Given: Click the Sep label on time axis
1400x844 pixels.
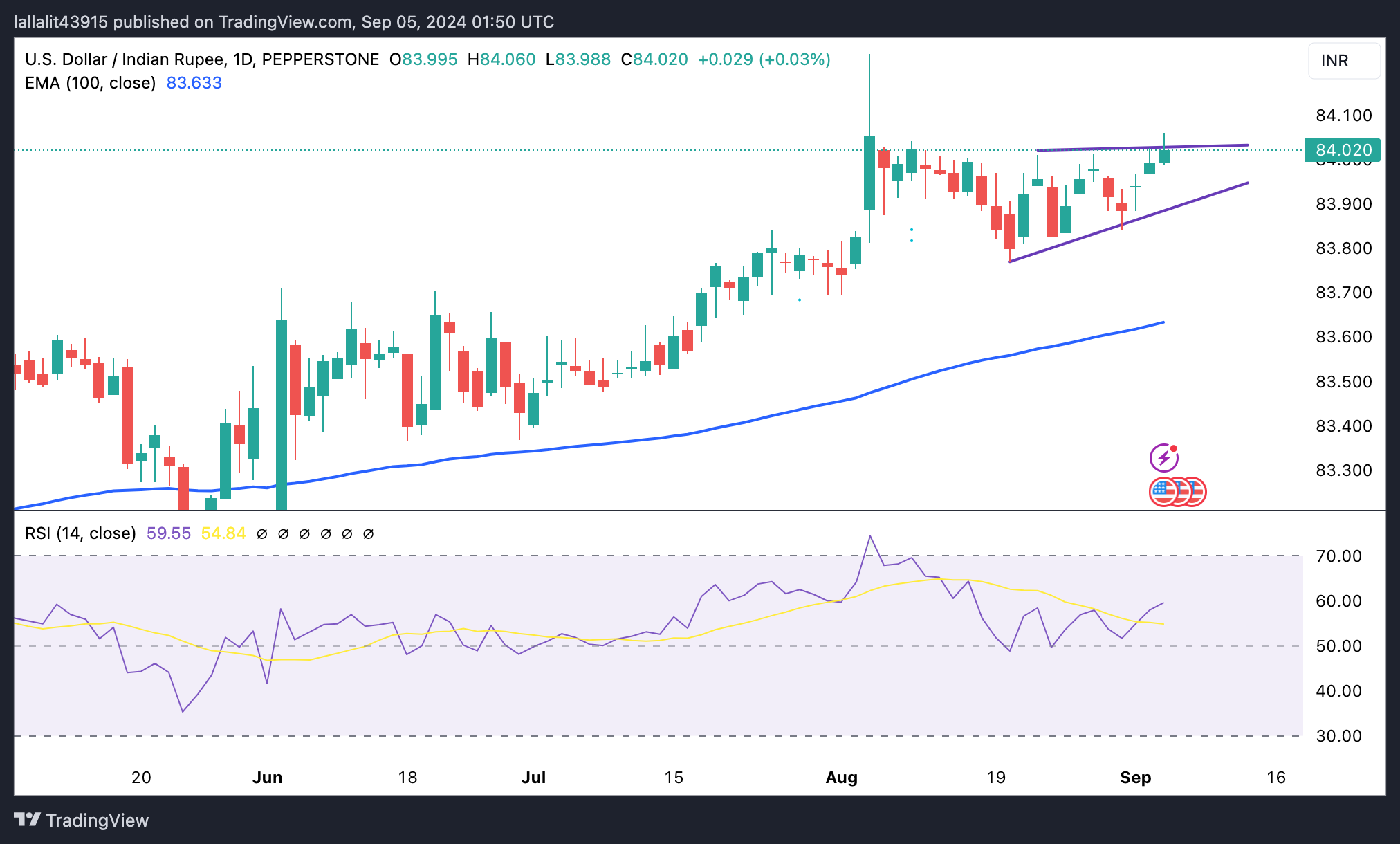Looking at the screenshot, I should (1135, 778).
